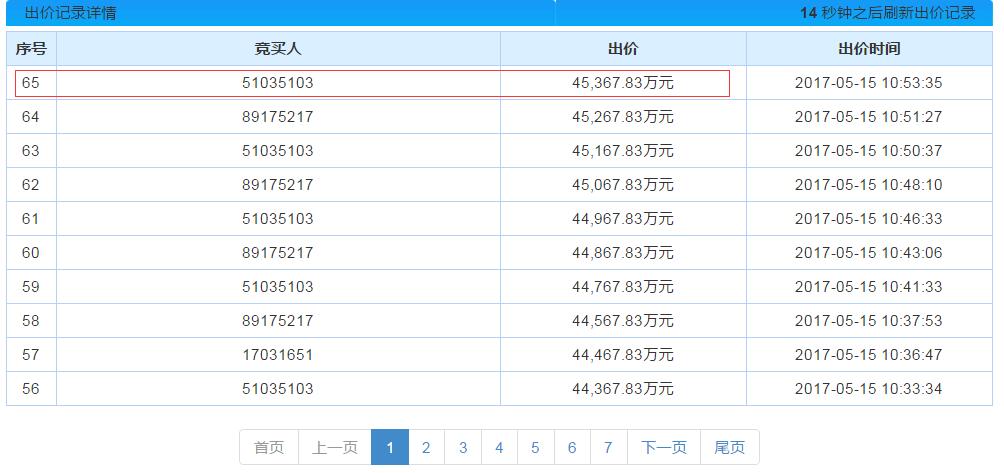Click 首页 first page button
Screen dimensions: 1004x473
pyautogui.click(x=269, y=447)
